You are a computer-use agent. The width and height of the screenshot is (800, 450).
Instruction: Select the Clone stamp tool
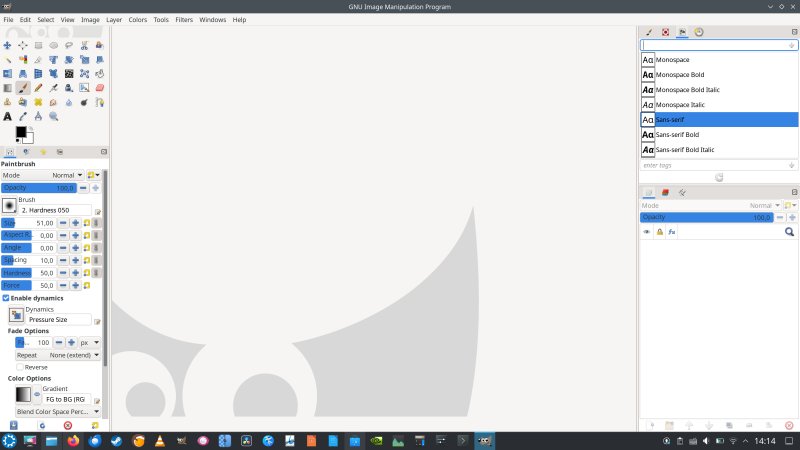tap(7, 103)
